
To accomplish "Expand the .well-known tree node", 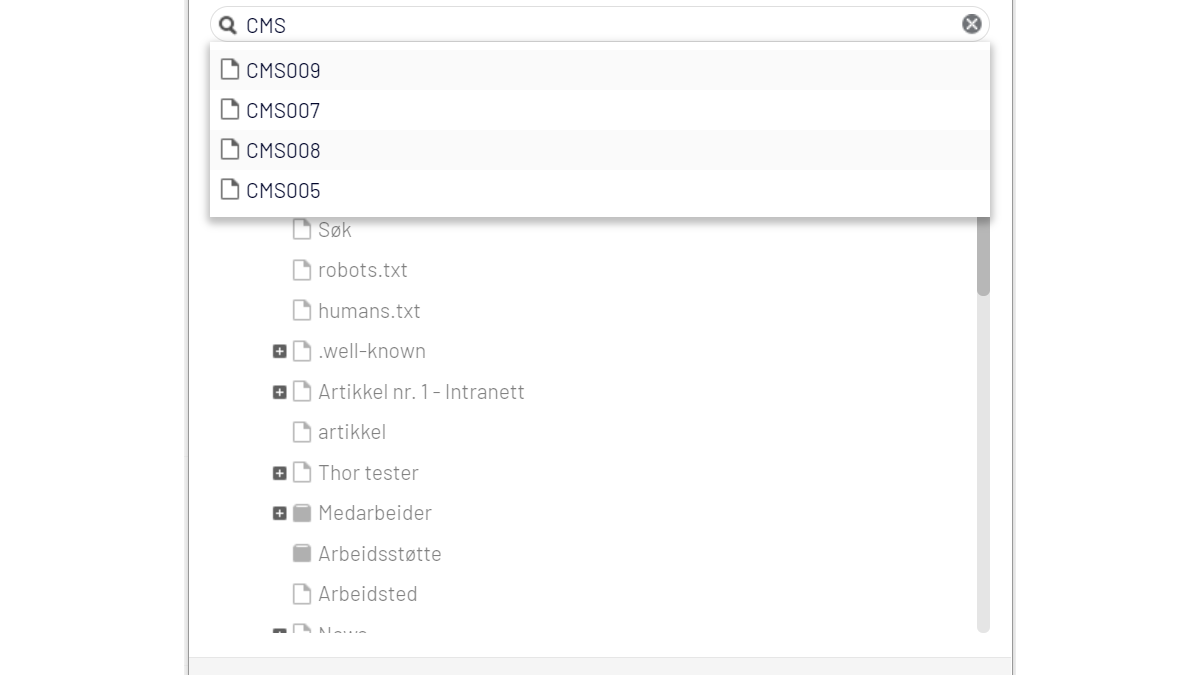I will tap(280, 352).
